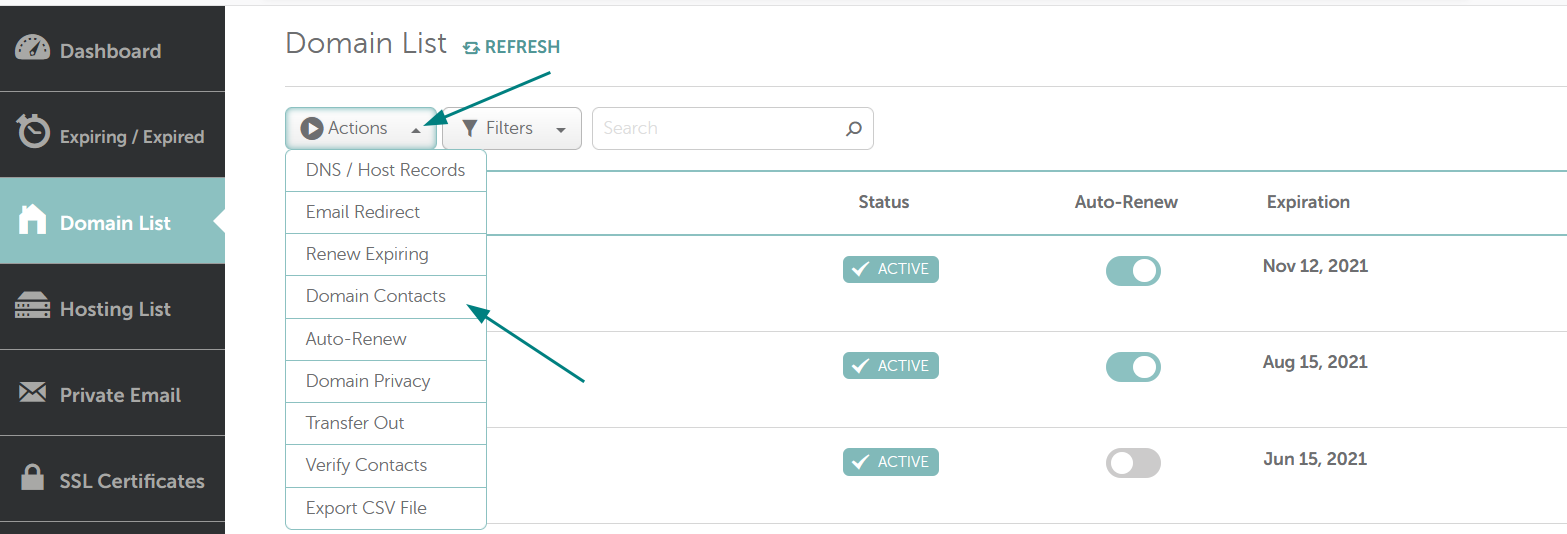
Task: Turn off Auto-Renew for Aug 15, 2021 domain
Action: [1133, 367]
